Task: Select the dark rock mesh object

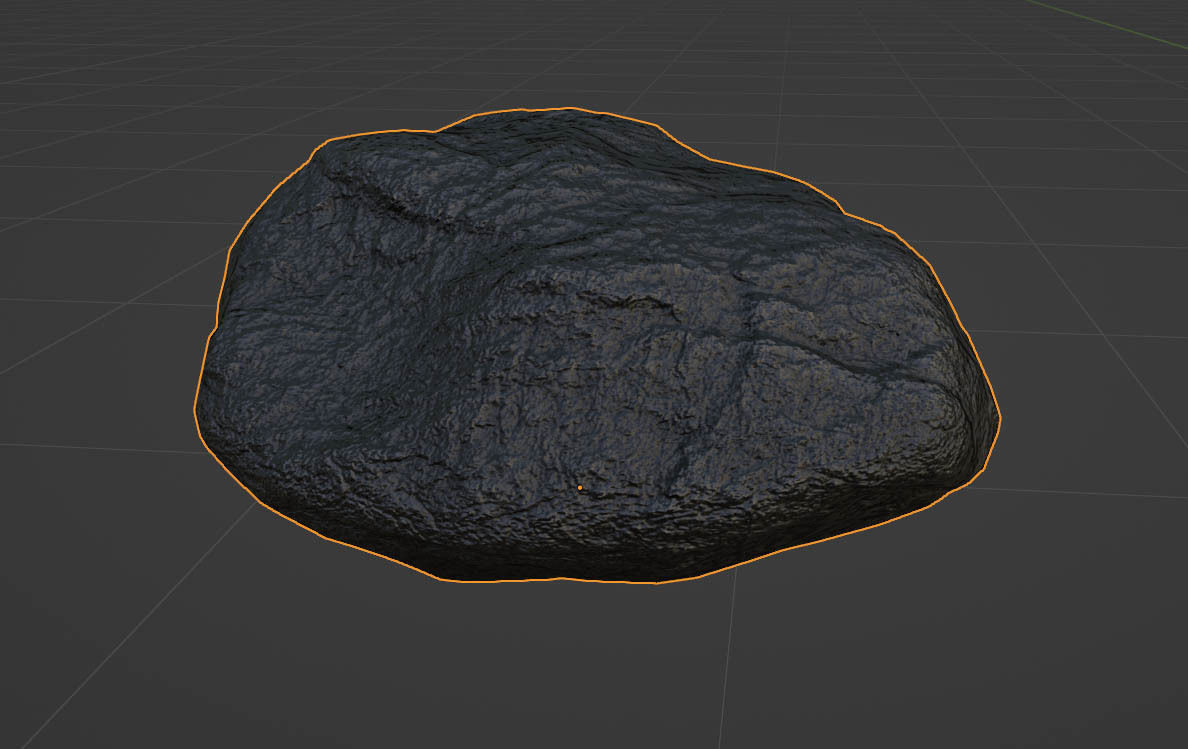Action: (597, 346)
